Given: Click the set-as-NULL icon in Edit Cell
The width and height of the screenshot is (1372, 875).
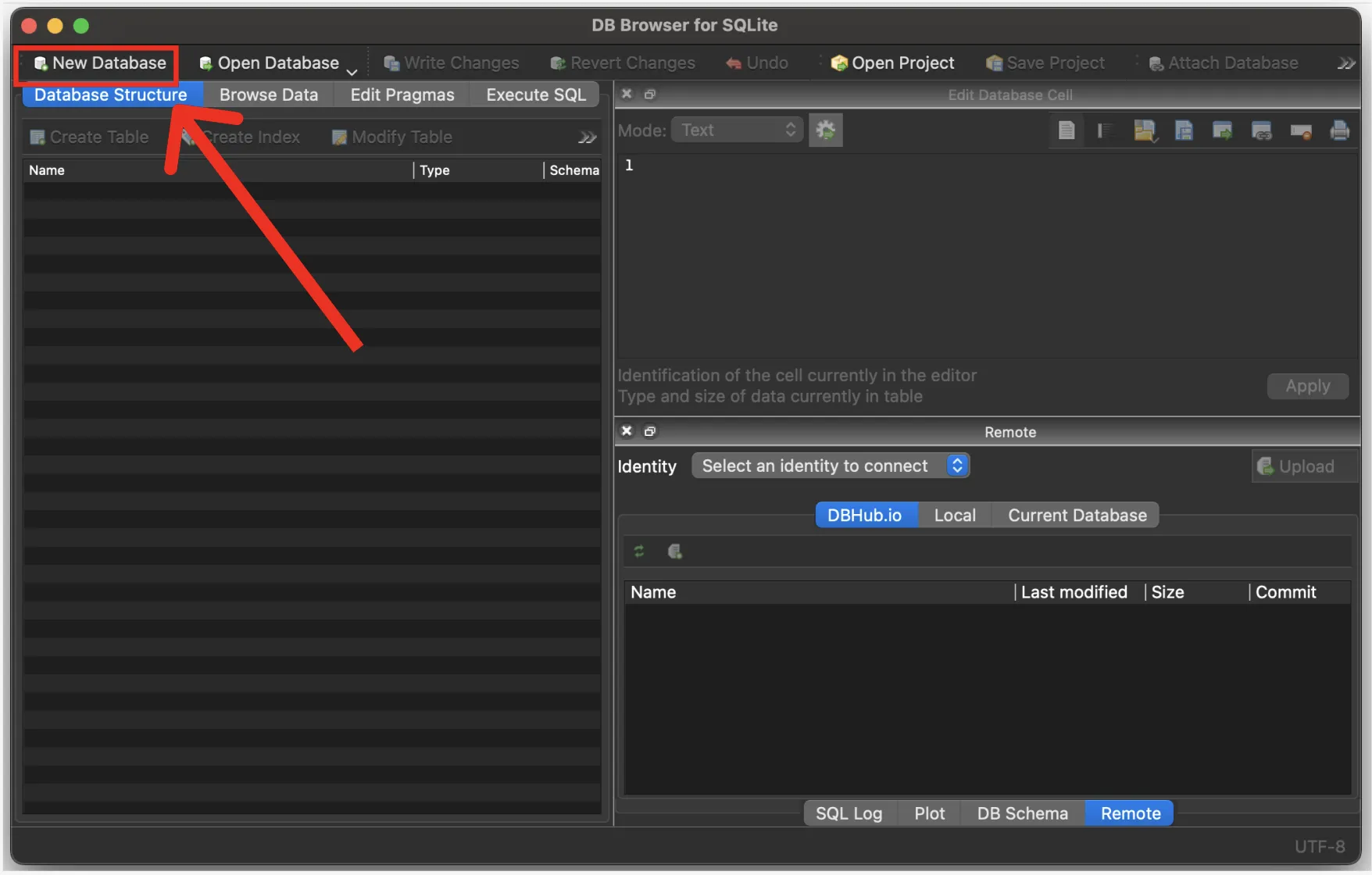Looking at the screenshot, I should coord(1300,130).
